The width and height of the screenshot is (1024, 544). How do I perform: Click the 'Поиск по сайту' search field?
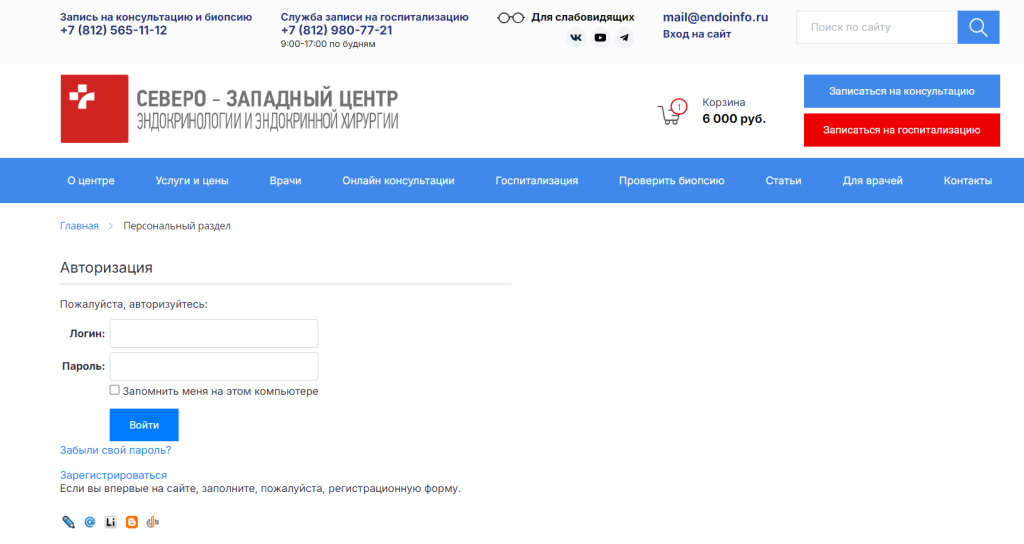tap(876, 27)
